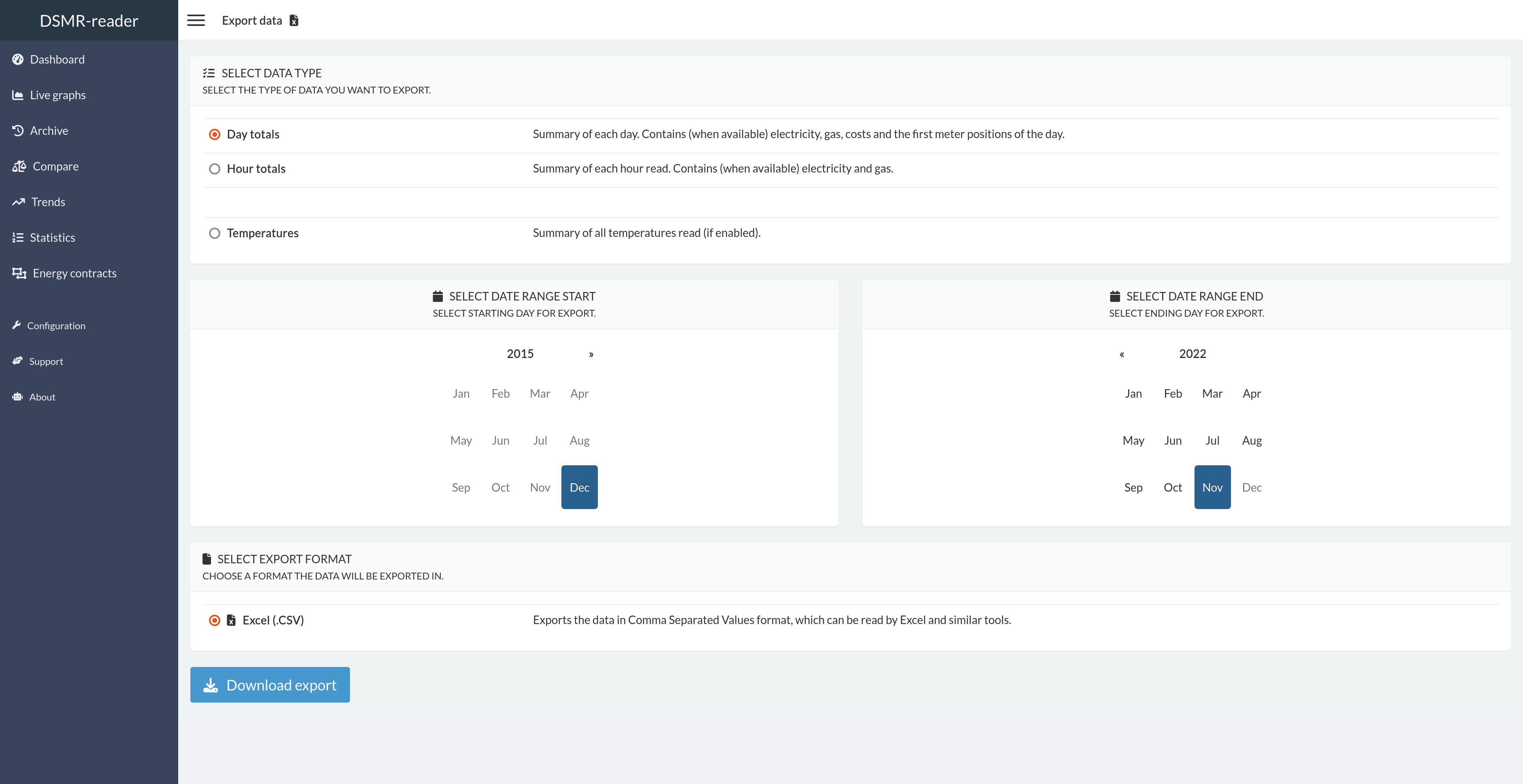The image size is (1523, 784).
Task: Select the Day totals radio button
Action: pyautogui.click(x=215, y=135)
